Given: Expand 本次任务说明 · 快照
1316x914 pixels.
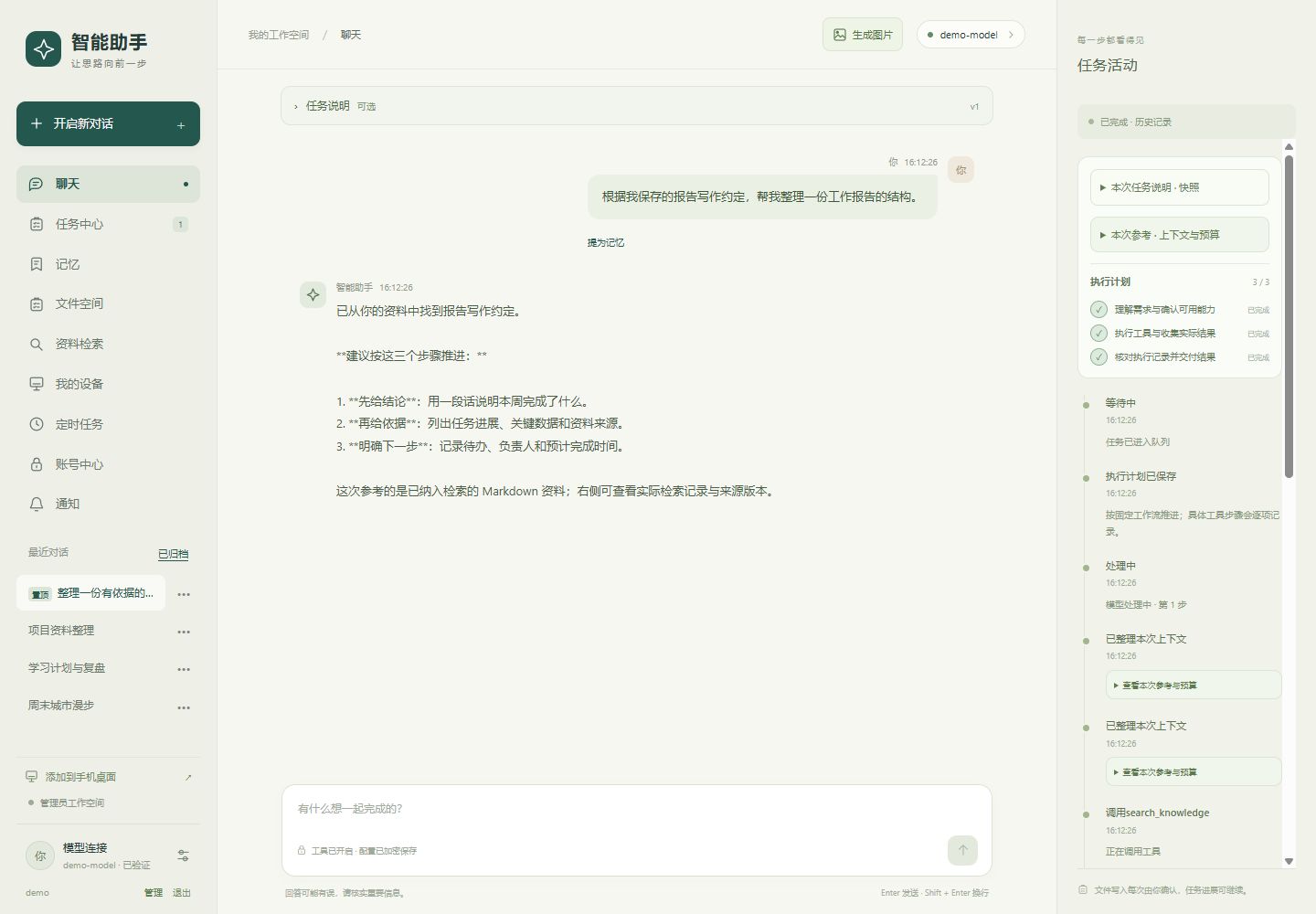Looking at the screenshot, I should click(1180, 187).
